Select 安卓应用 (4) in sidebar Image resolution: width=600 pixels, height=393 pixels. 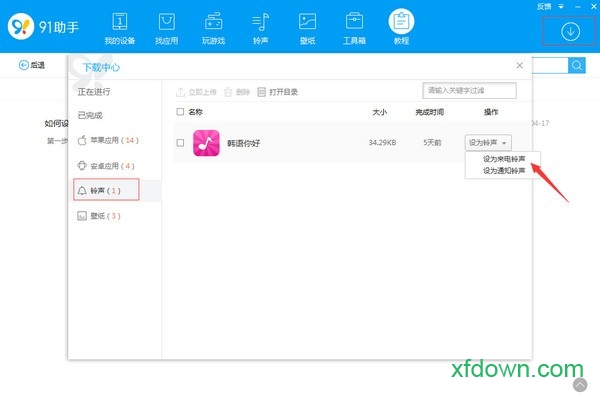point(106,166)
